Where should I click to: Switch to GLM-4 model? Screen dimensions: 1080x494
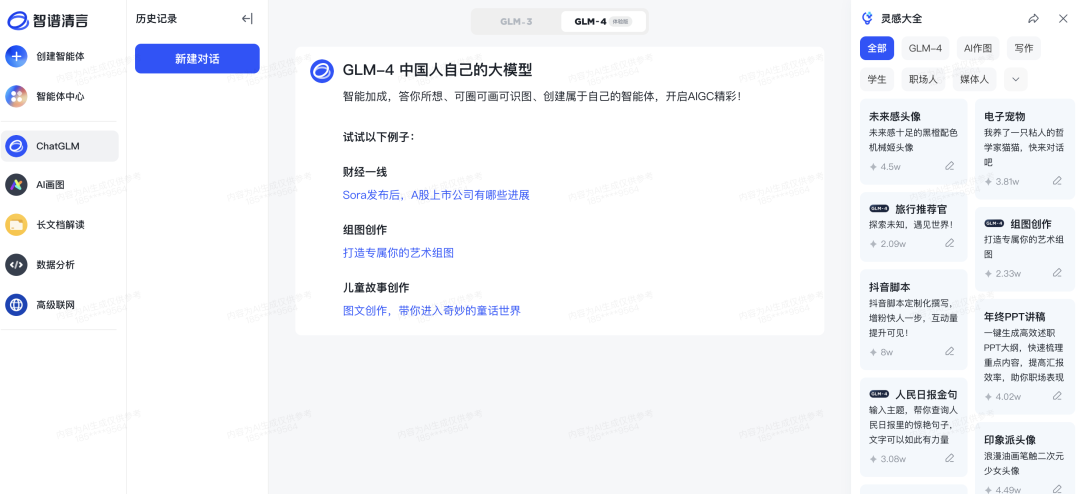[603, 21]
